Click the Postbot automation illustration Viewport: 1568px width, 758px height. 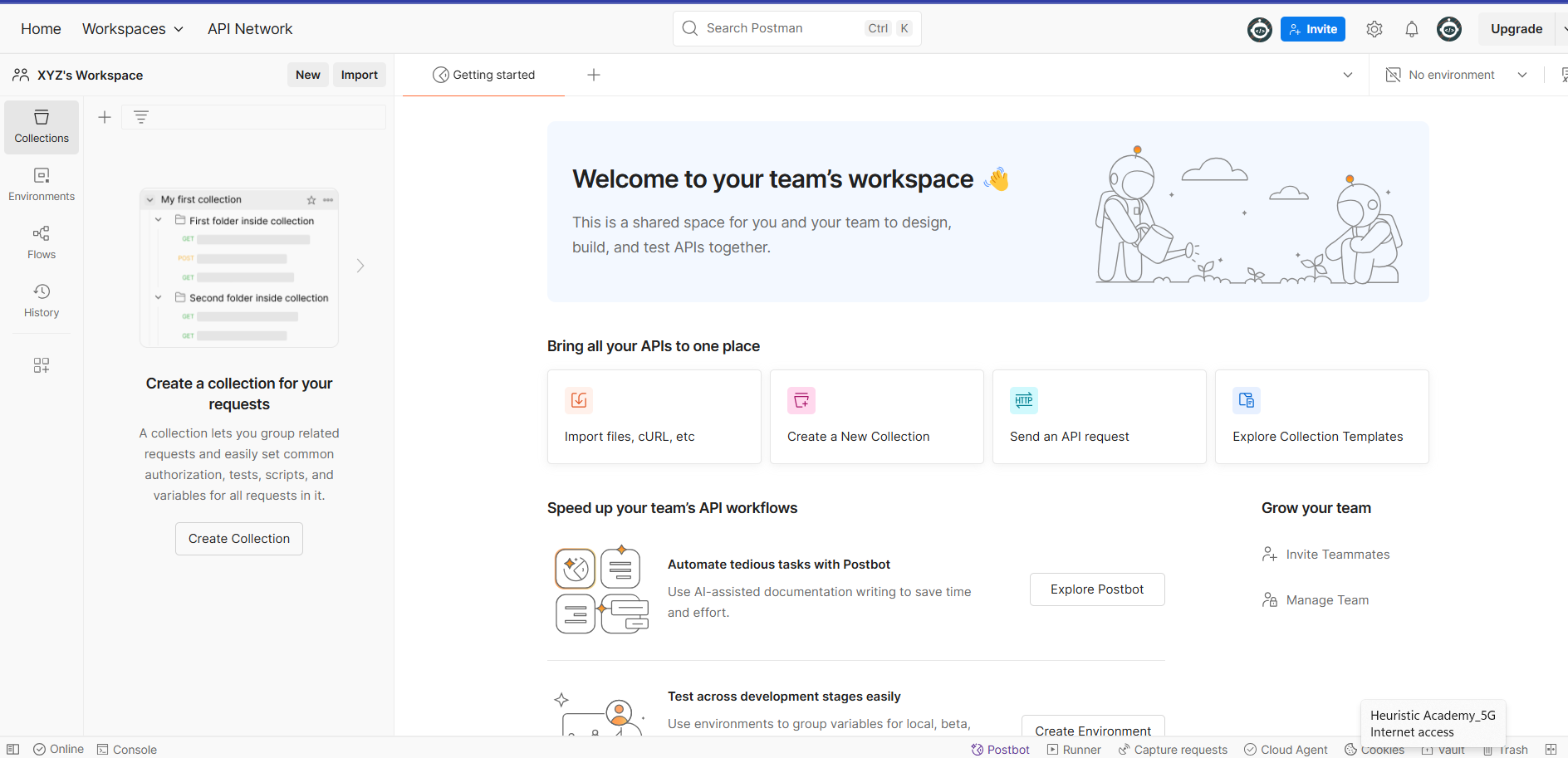tap(602, 589)
